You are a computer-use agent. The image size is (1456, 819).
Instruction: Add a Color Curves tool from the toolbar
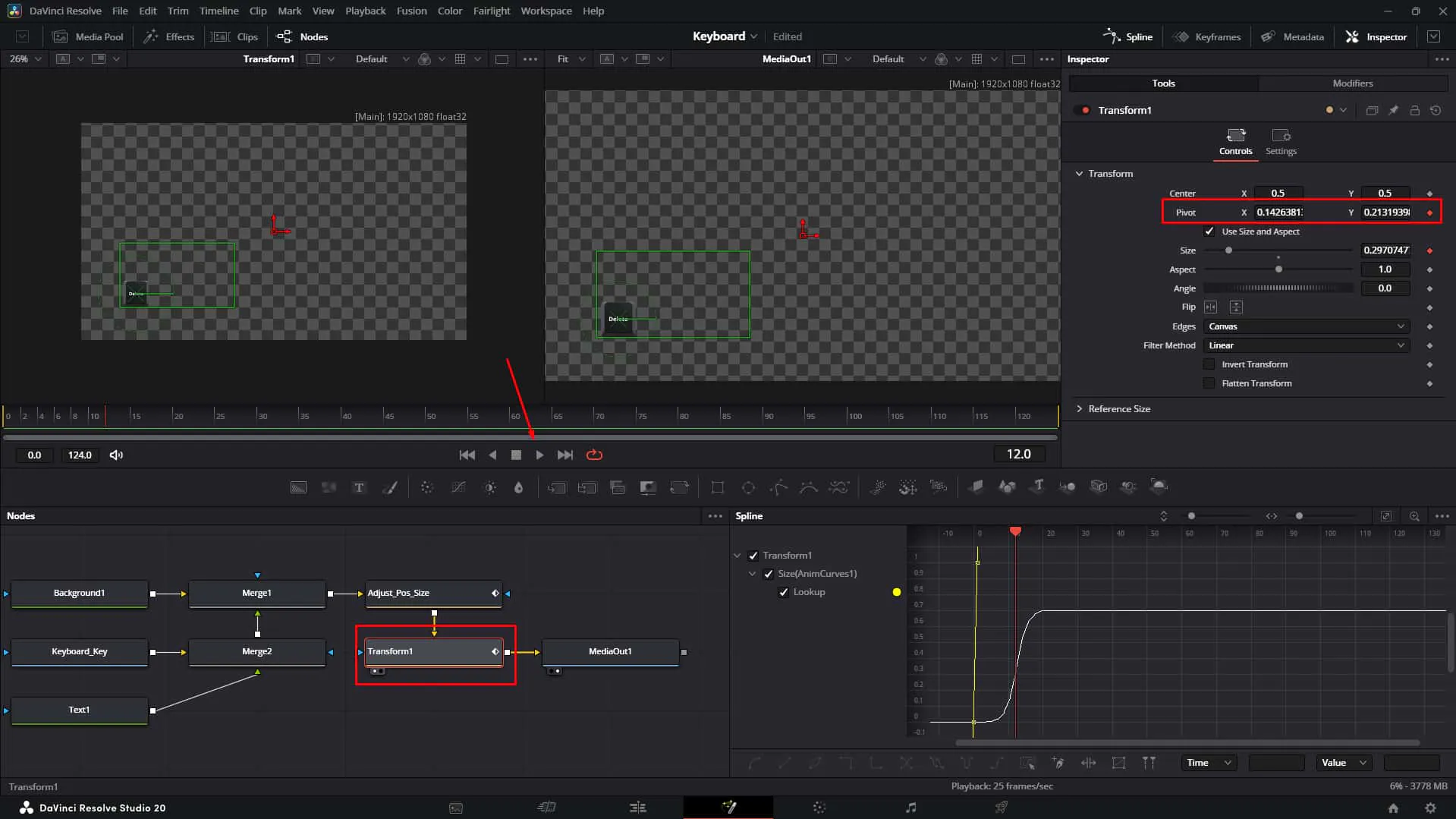(458, 487)
